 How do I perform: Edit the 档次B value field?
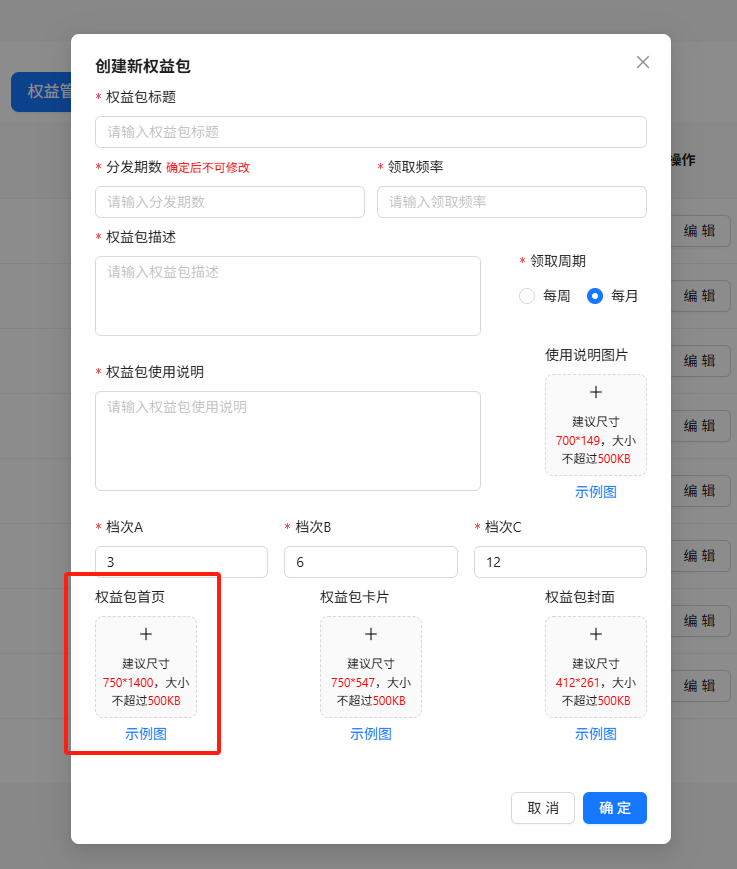370,562
